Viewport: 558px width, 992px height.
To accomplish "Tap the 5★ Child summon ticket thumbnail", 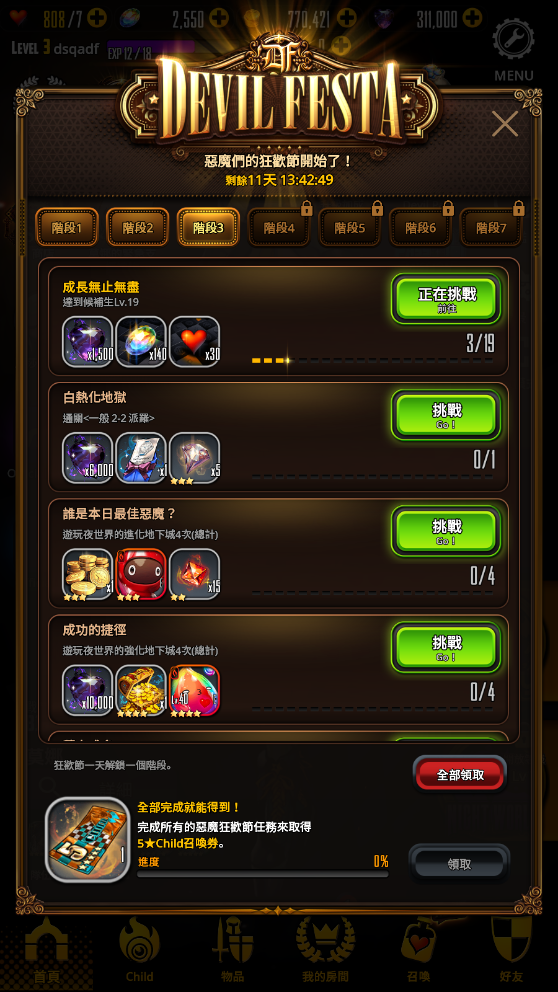I will (x=88, y=839).
